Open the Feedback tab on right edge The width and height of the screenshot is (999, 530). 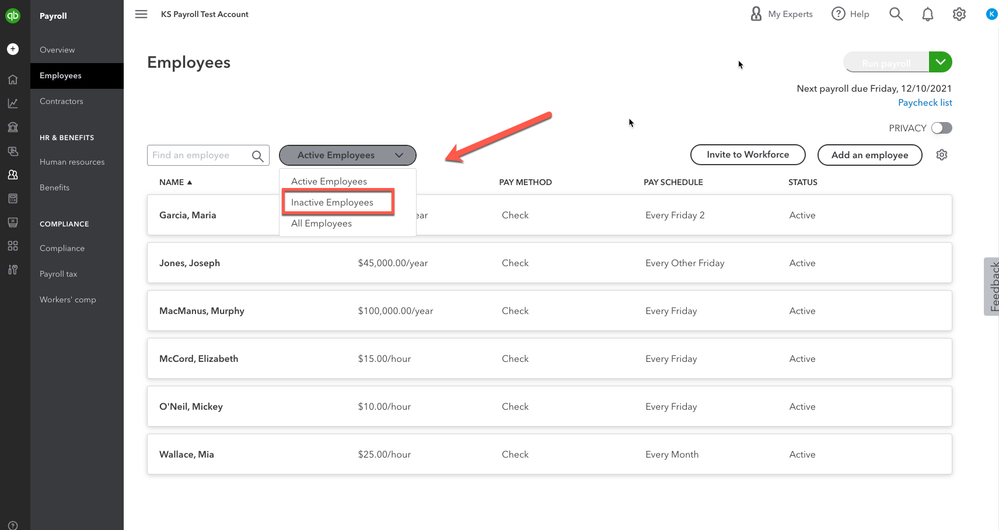pos(992,287)
